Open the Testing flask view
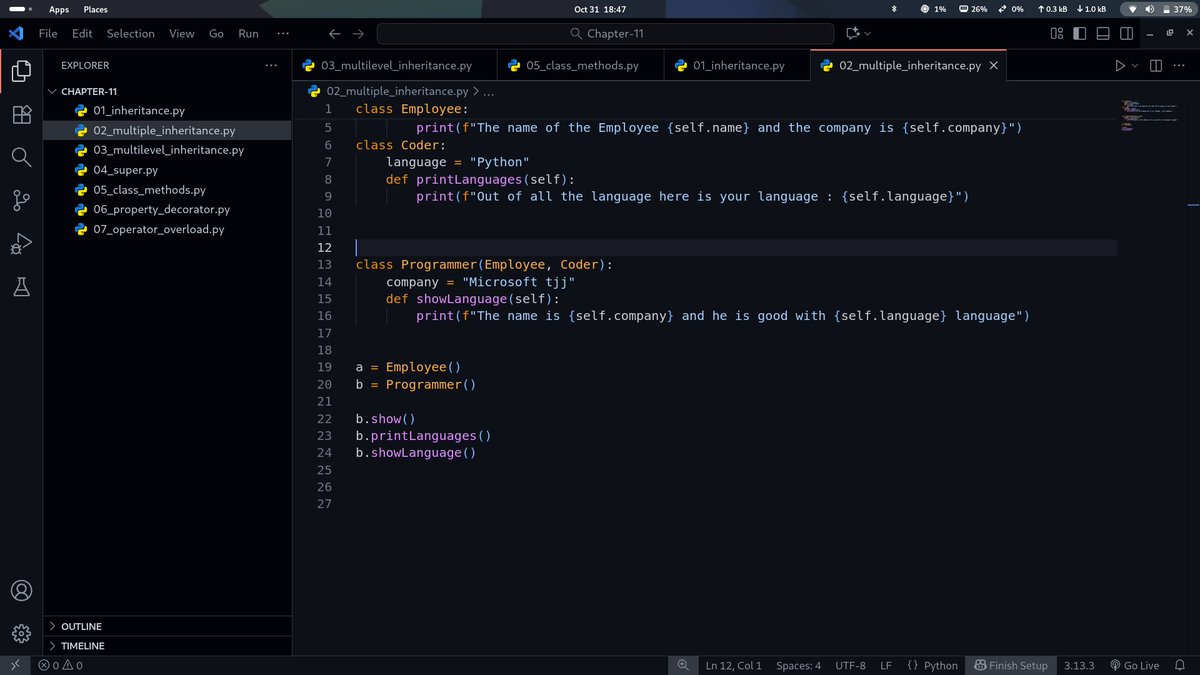The image size is (1200, 675). (x=21, y=287)
